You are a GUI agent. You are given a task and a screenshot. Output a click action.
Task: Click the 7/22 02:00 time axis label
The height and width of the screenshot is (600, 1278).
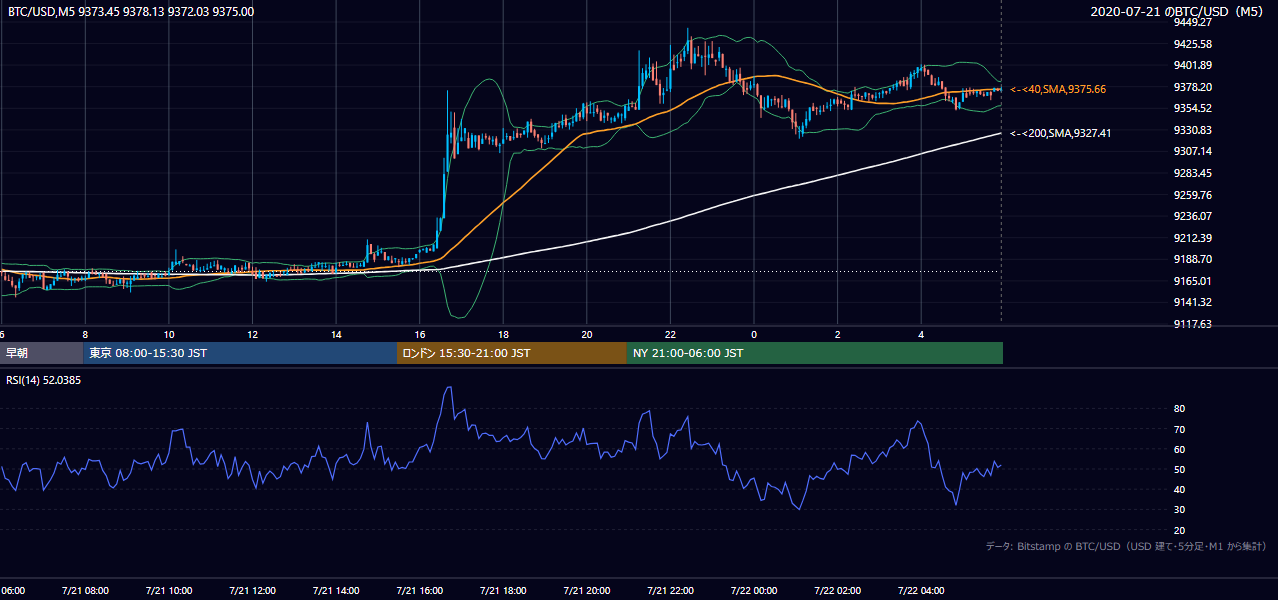click(838, 590)
